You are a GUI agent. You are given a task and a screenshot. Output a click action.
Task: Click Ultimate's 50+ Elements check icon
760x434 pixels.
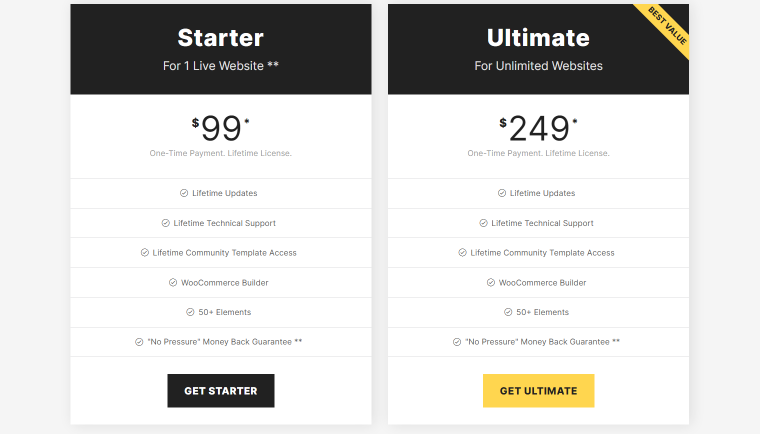(x=508, y=312)
